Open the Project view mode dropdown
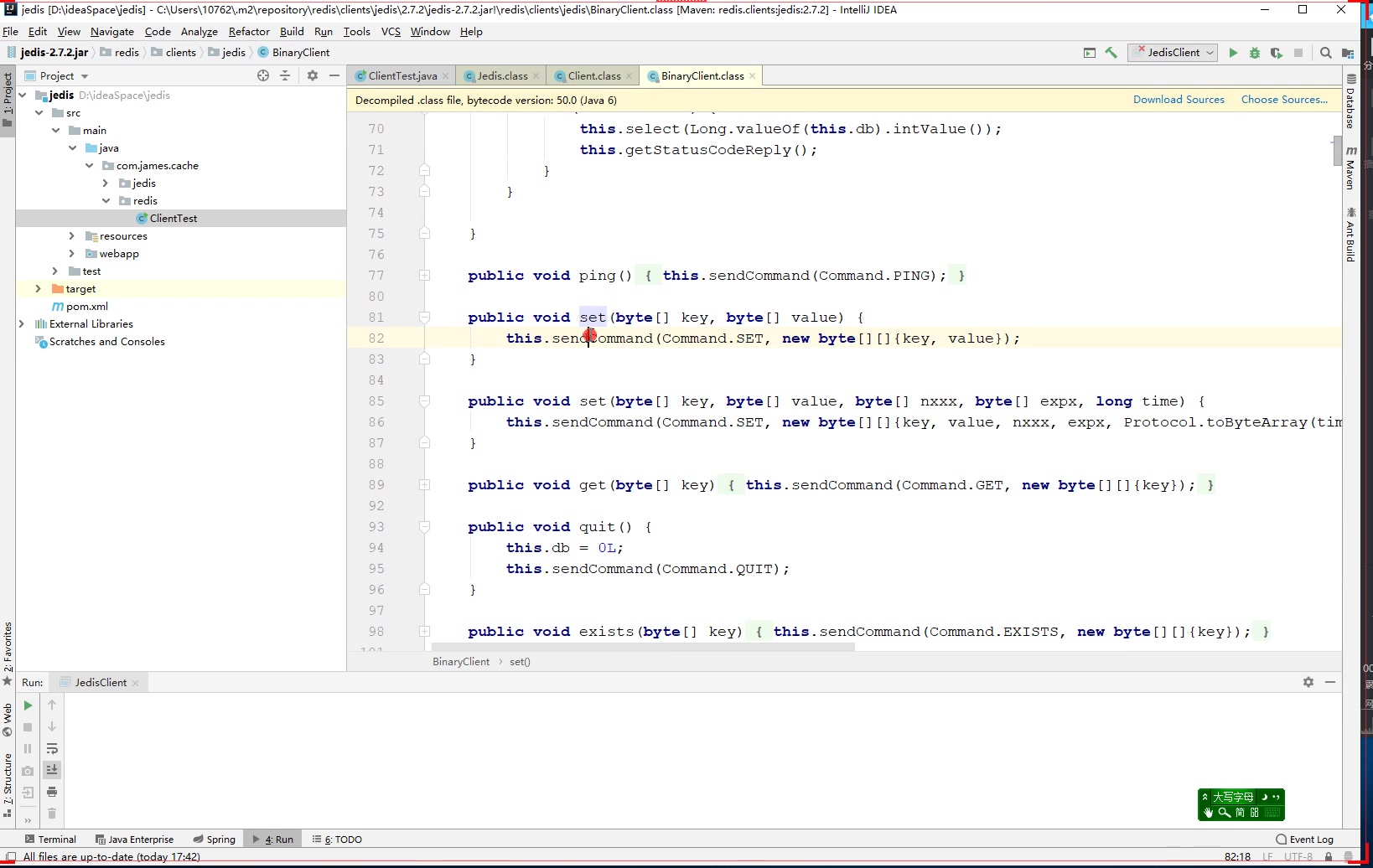This screenshot has width=1373, height=868. coord(64,76)
